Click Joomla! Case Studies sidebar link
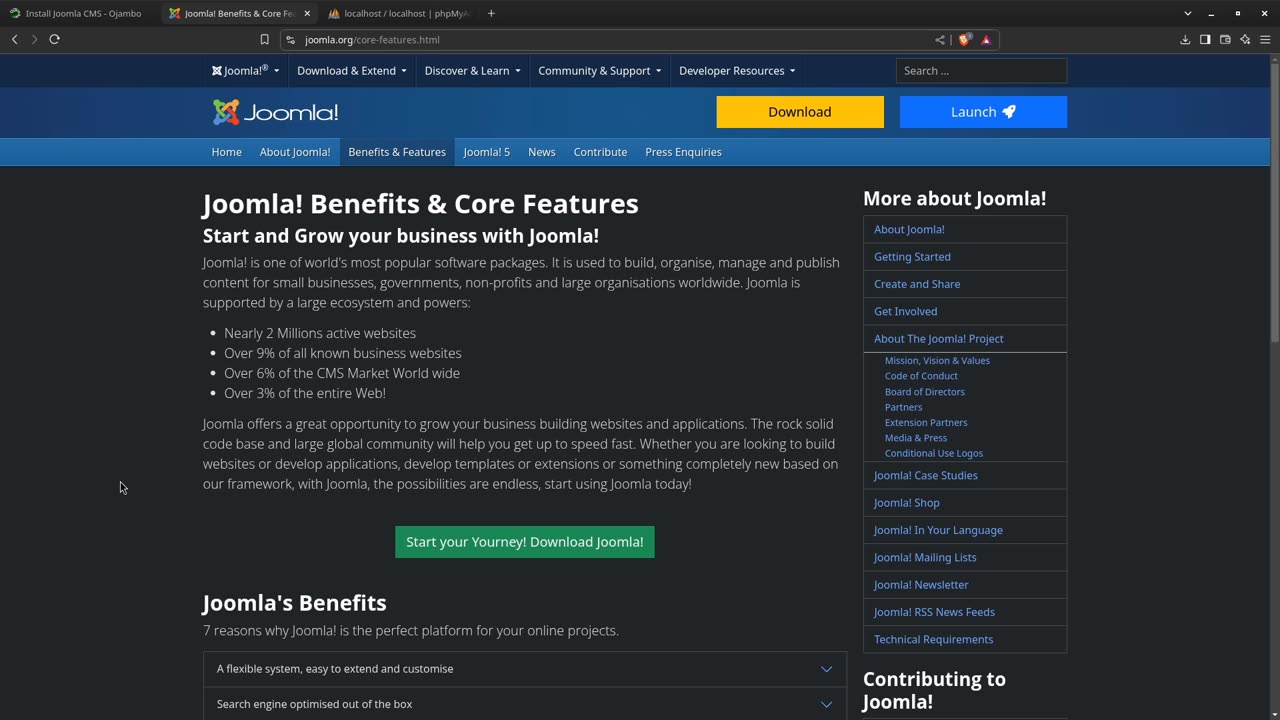Image resolution: width=1280 pixels, height=720 pixels. click(x=926, y=476)
